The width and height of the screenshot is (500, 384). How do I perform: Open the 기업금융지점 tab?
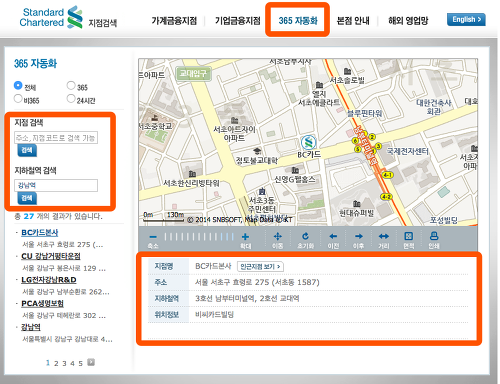click(x=238, y=21)
